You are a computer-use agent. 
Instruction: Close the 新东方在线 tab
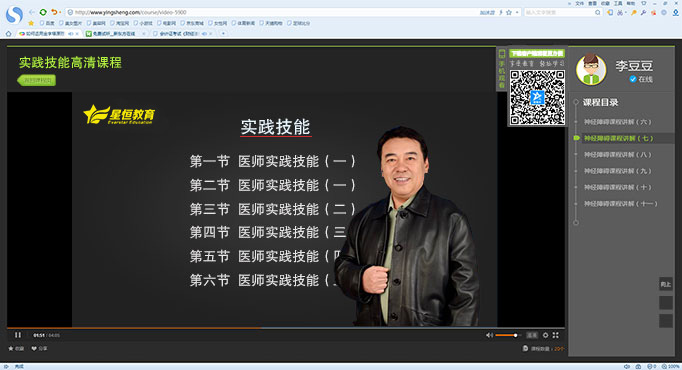click(x=144, y=33)
